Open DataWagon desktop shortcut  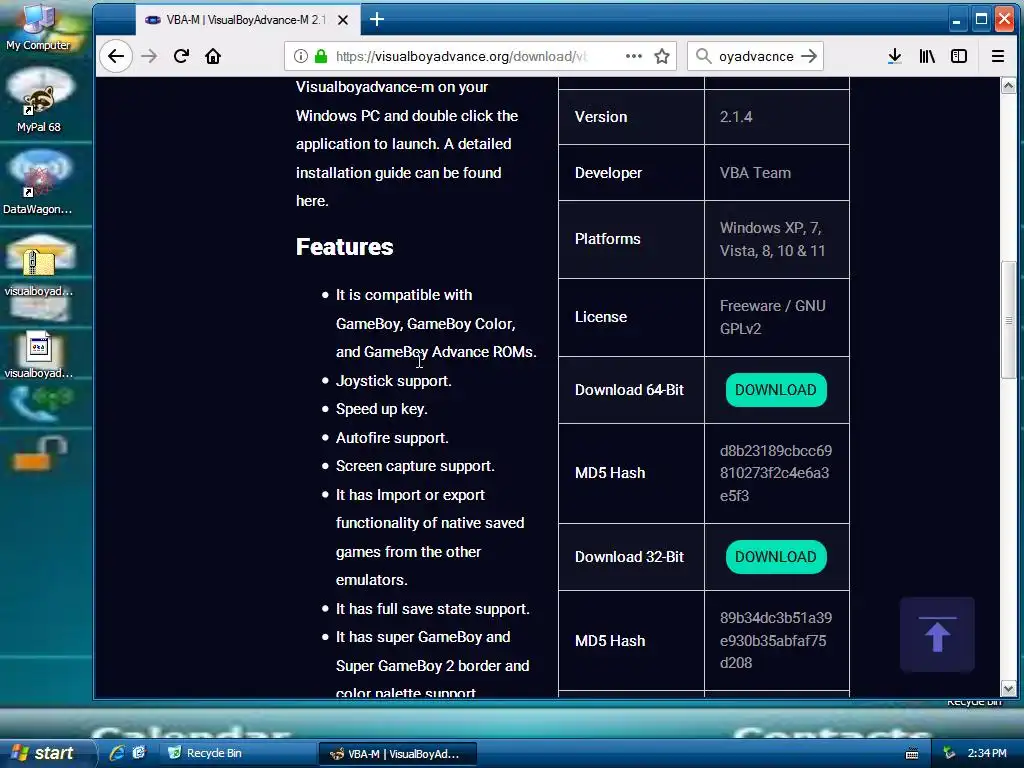[x=38, y=182]
